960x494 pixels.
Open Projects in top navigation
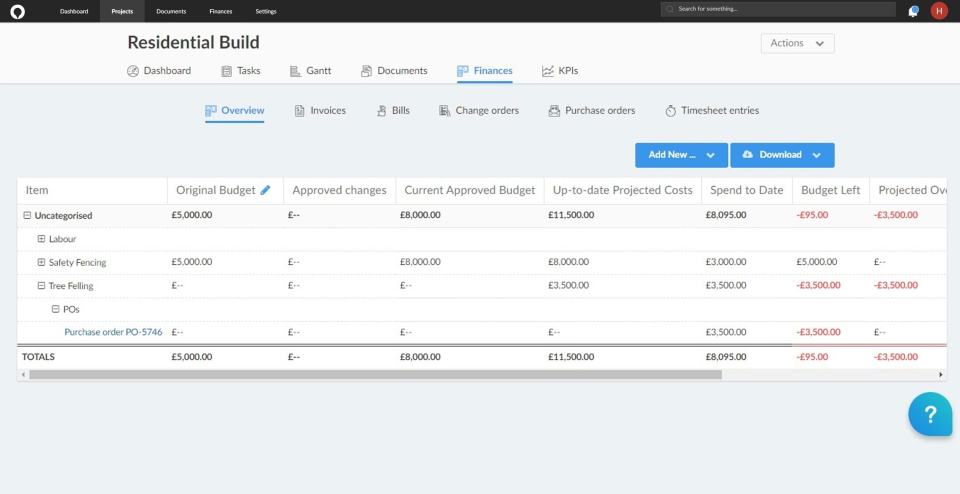click(122, 11)
